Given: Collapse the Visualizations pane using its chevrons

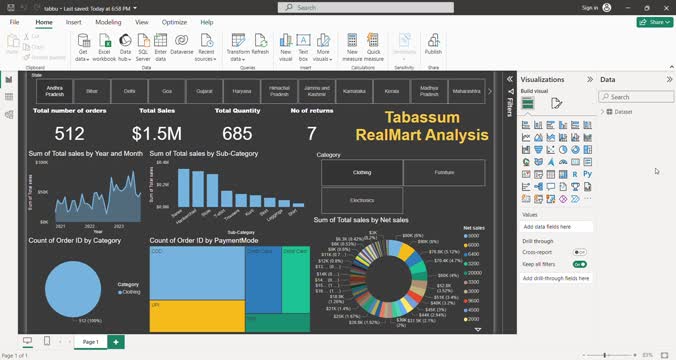Looking at the screenshot, I should tap(590, 79).
